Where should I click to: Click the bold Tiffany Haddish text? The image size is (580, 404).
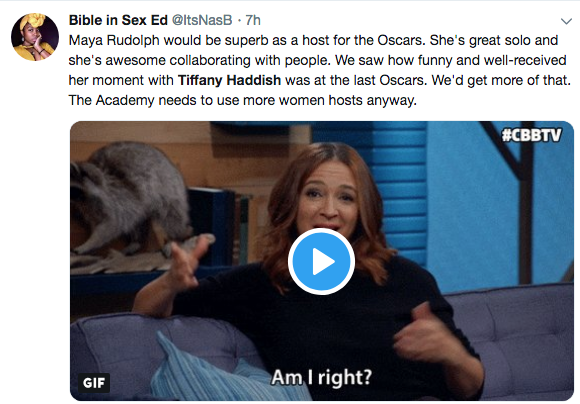point(229,80)
